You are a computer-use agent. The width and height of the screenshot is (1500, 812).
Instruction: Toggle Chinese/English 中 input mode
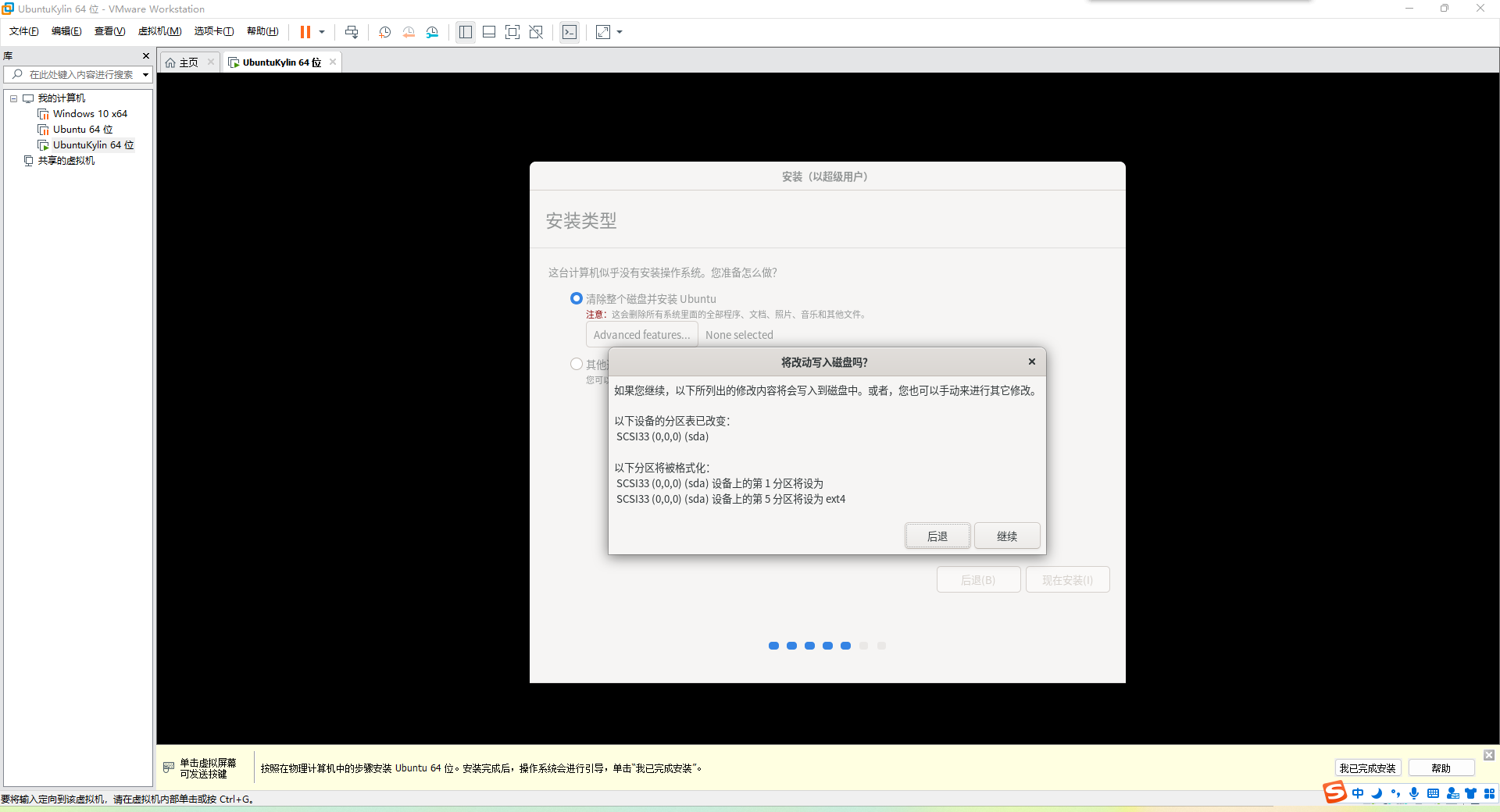tap(1358, 793)
